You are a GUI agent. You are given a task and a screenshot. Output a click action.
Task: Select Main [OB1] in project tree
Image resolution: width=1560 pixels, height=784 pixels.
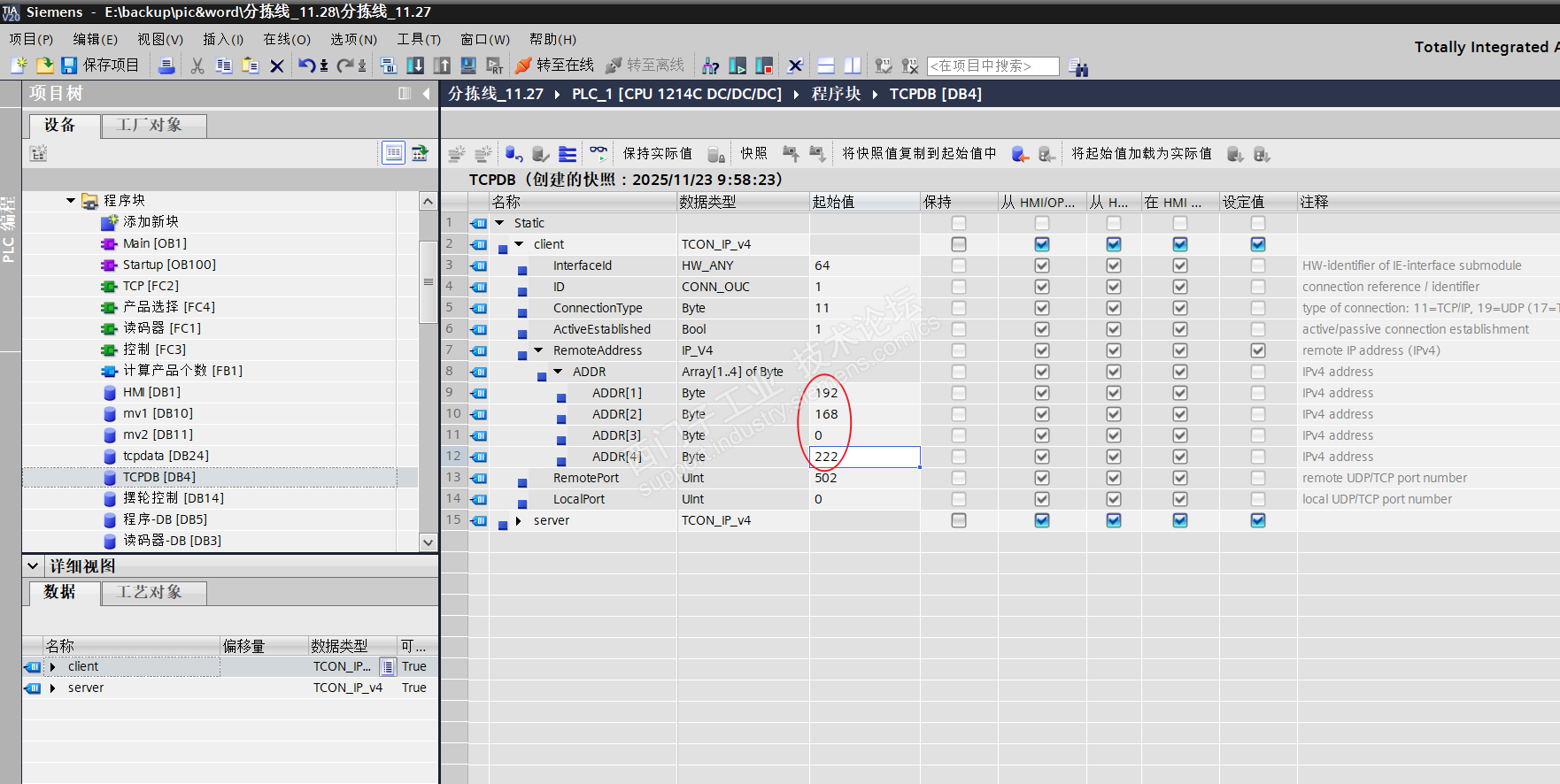pyautogui.click(x=154, y=243)
